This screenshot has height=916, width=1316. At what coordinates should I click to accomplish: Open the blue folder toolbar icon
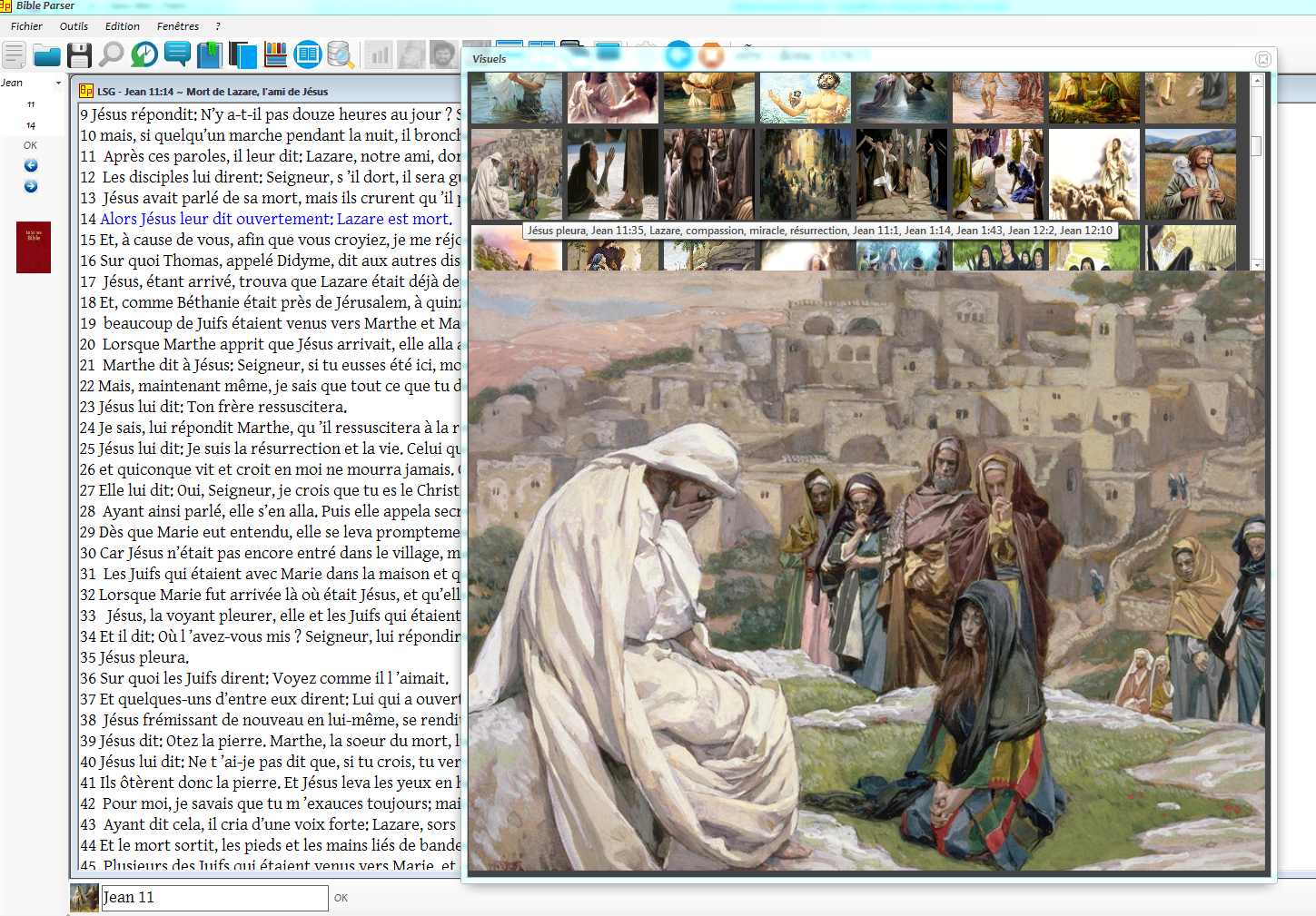[x=46, y=56]
